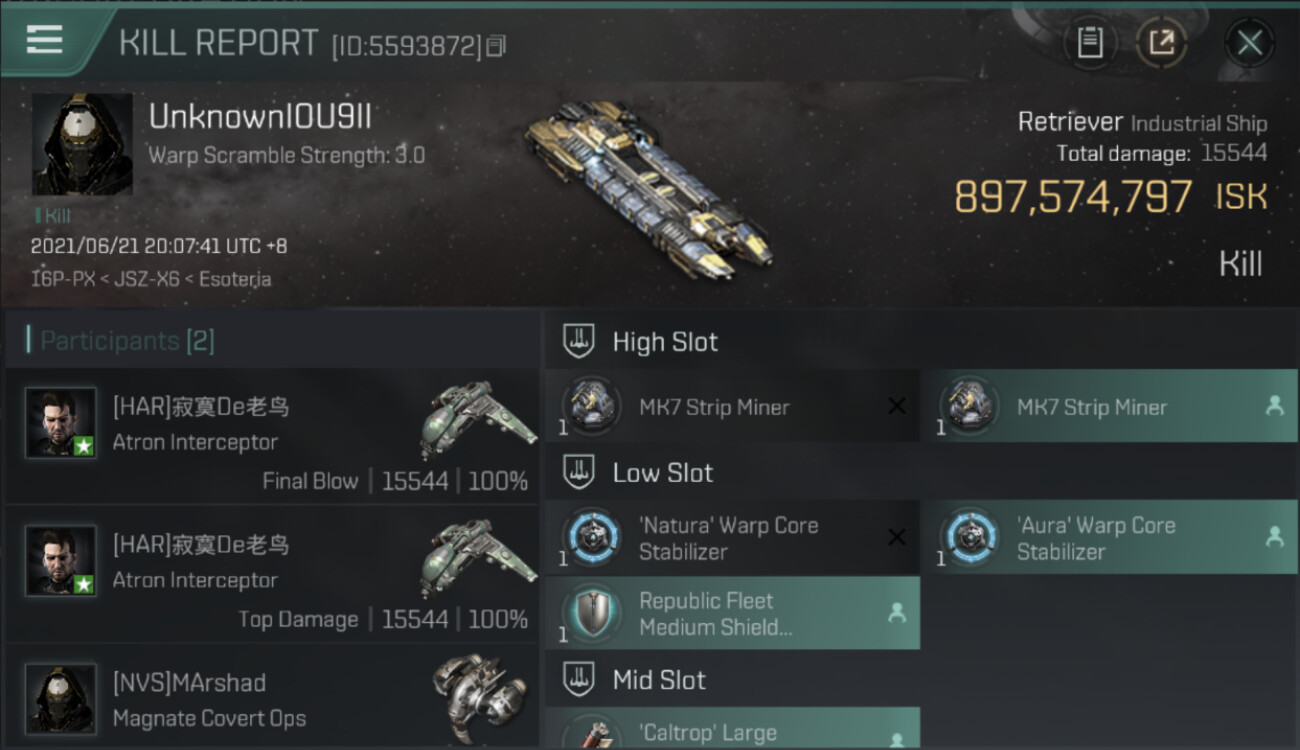Screen dimensions: 1300x750
Task: Open the clipboard report icon
Action: (x=1090, y=42)
